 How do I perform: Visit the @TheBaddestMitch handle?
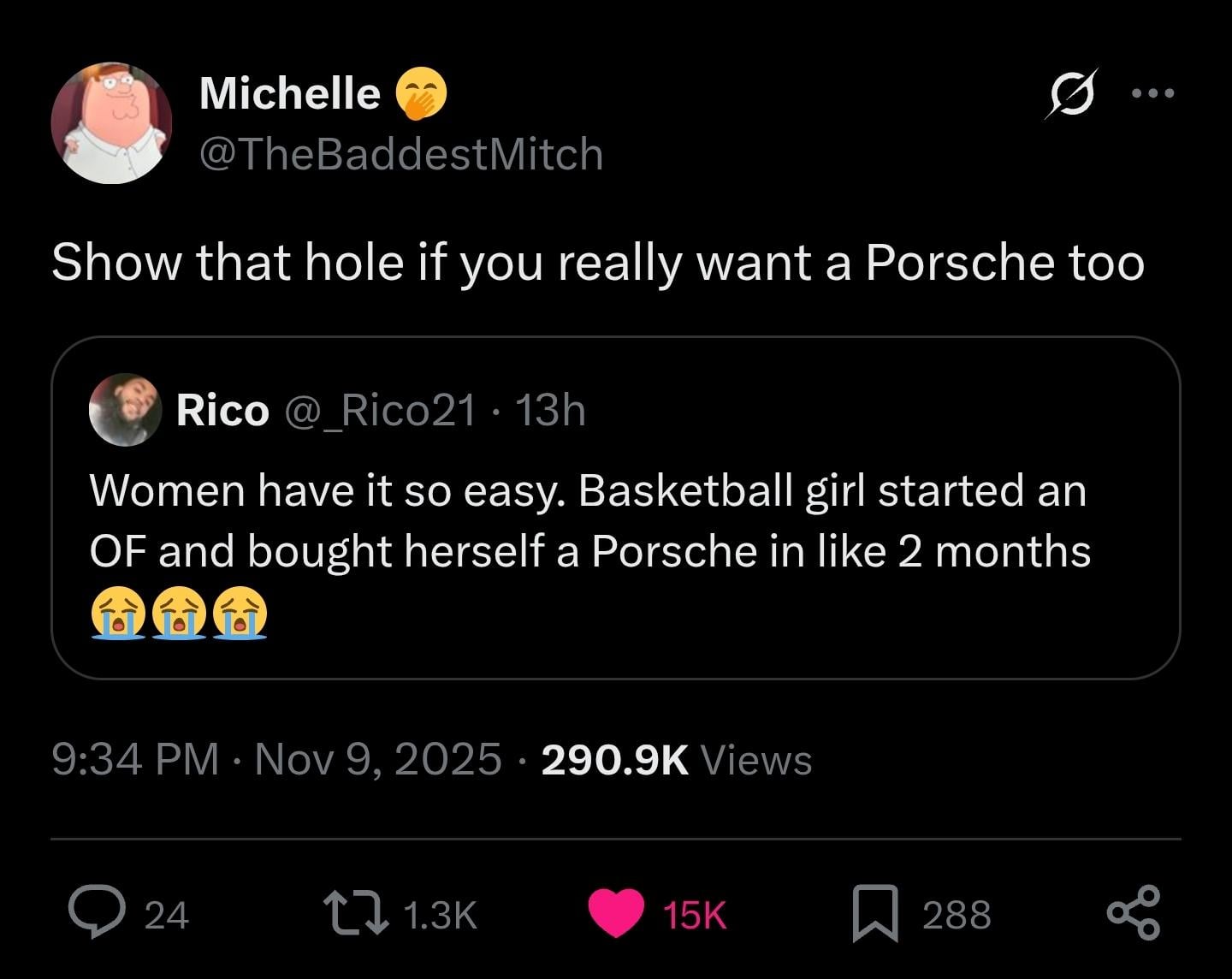(x=400, y=154)
